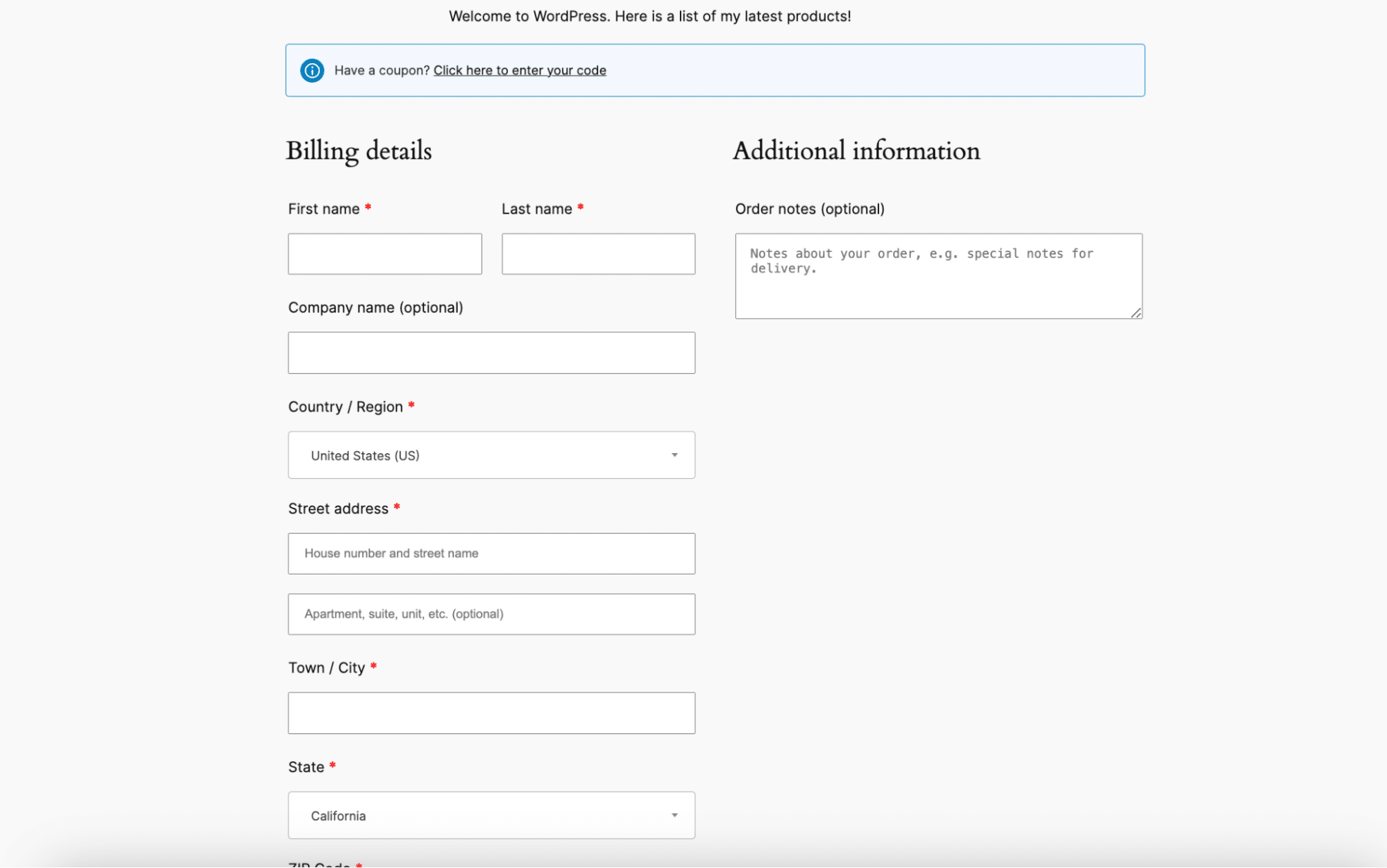Click the Last name input field
Screen dimensions: 1387x868
[x=598, y=253]
